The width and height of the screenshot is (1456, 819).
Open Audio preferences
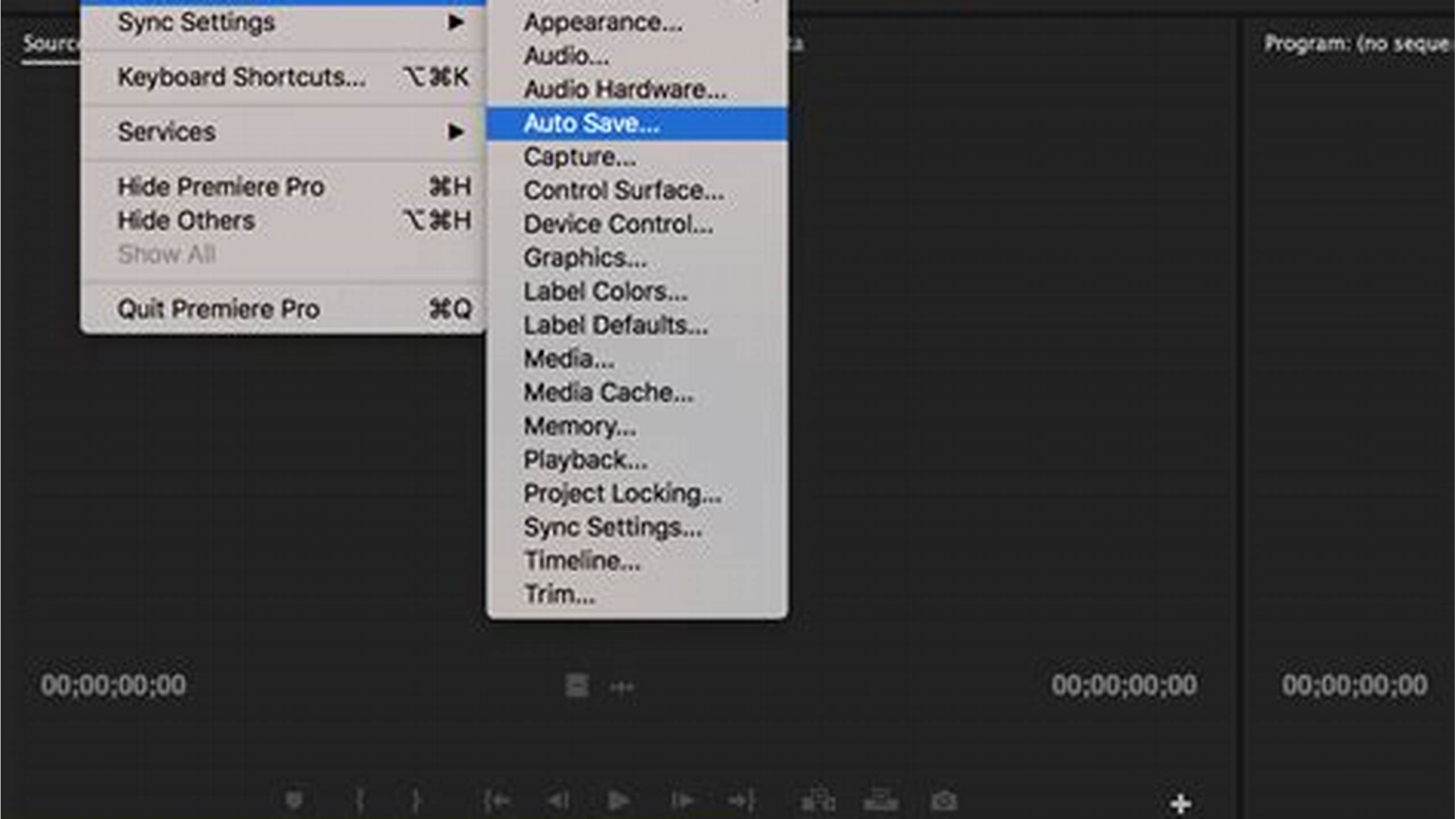(638, 56)
